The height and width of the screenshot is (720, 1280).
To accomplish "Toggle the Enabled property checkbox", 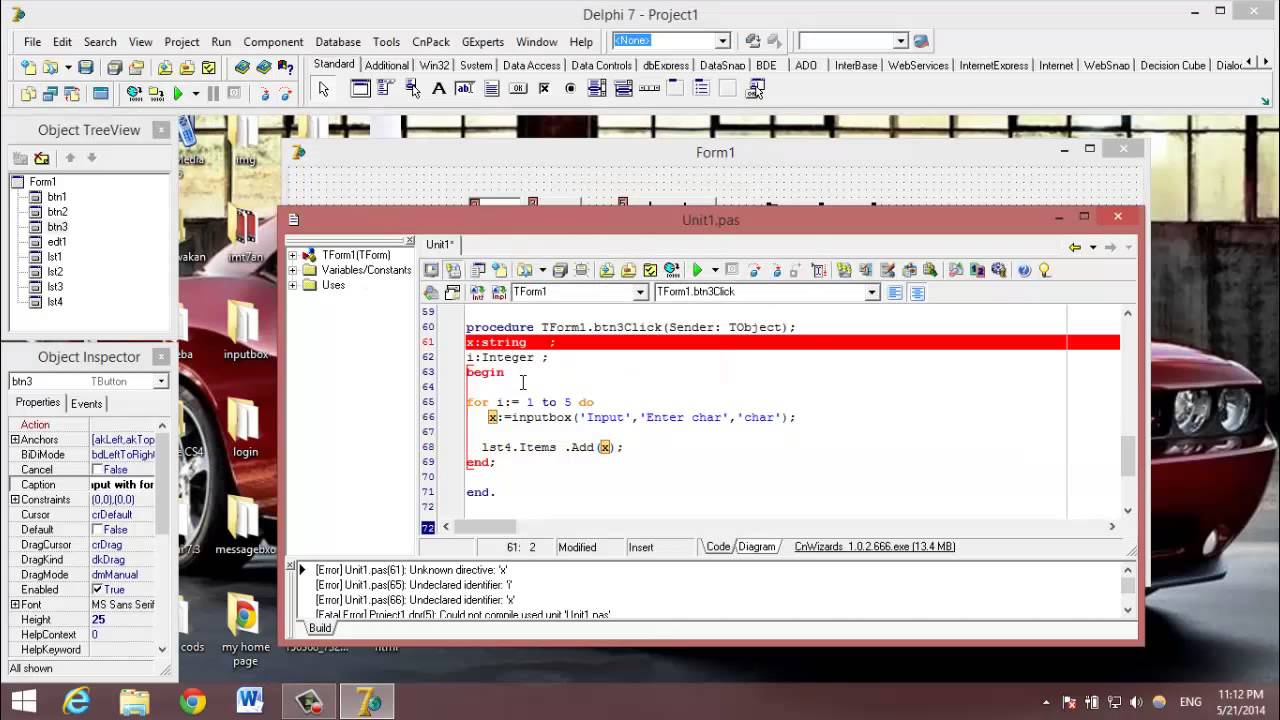I will (x=98, y=589).
